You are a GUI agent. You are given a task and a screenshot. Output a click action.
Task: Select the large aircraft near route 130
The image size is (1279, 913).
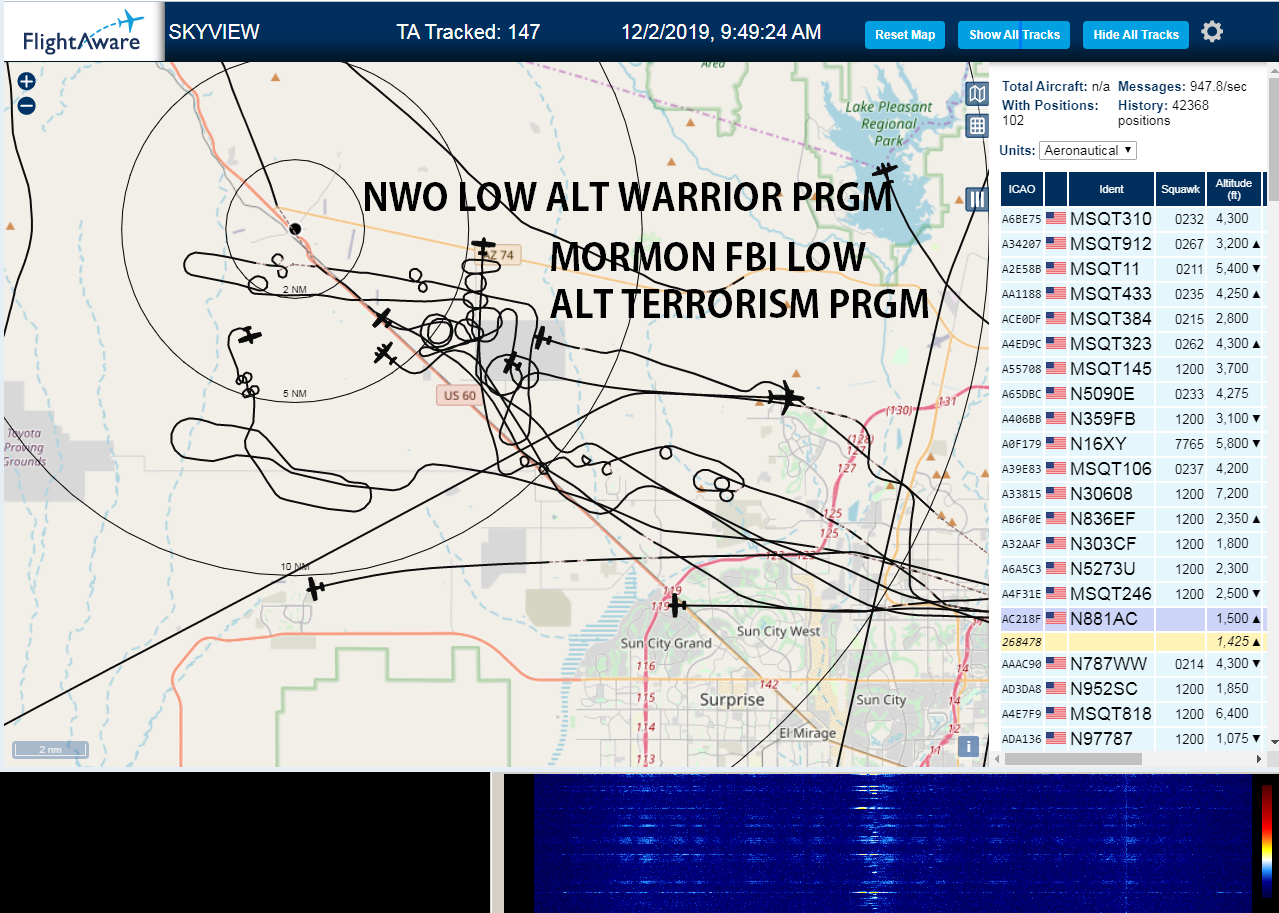coord(787,397)
